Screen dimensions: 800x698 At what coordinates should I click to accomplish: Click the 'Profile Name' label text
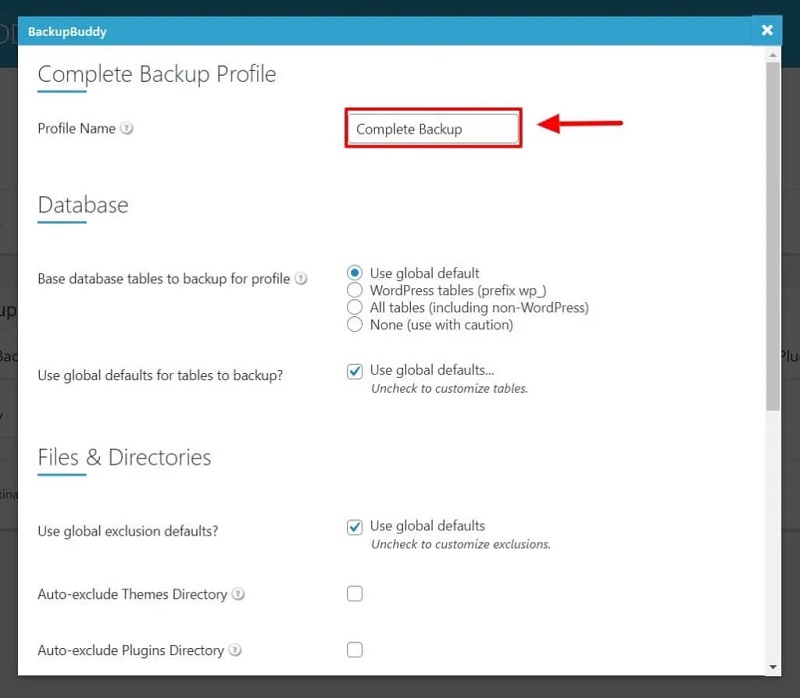click(x=77, y=129)
